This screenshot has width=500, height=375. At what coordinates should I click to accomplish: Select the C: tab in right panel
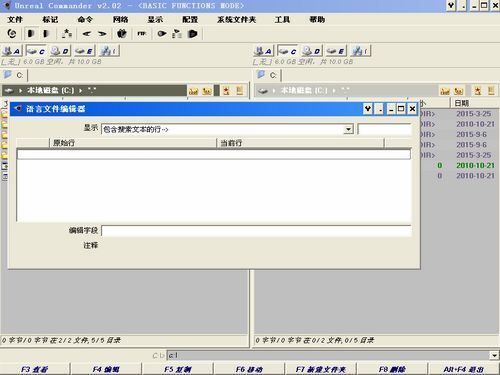pos(268,75)
